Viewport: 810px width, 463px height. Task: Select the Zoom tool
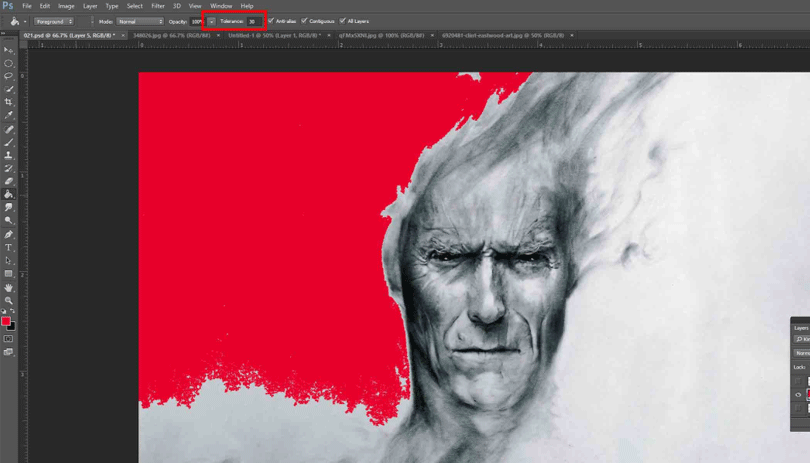pos(9,301)
